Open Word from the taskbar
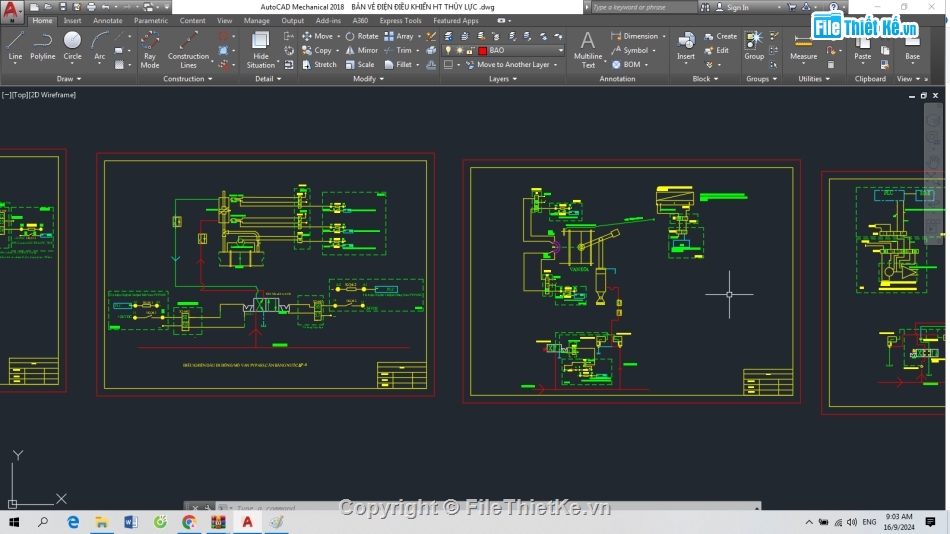 (131, 522)
